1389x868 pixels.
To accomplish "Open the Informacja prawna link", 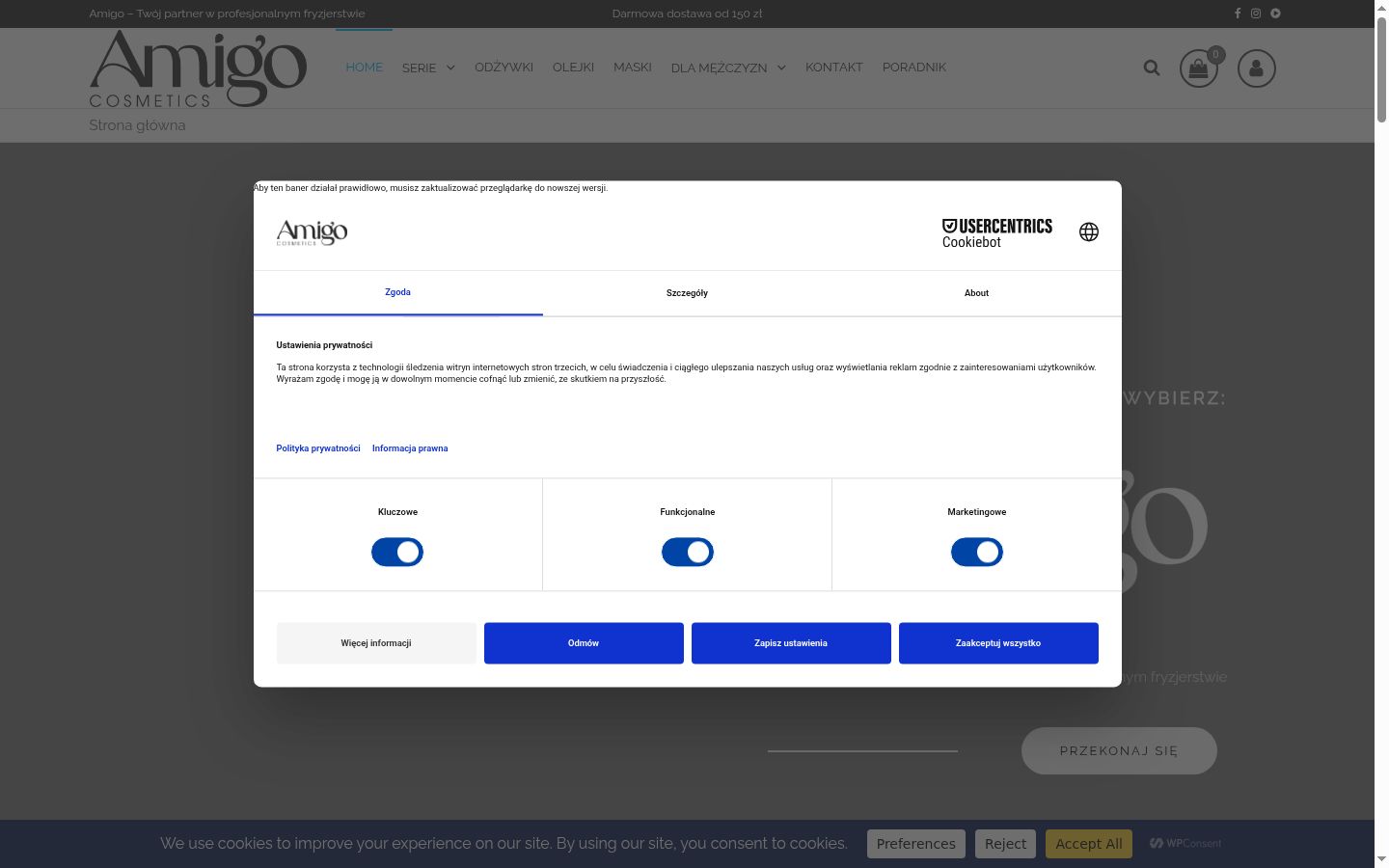I will [x=410, y=448].
